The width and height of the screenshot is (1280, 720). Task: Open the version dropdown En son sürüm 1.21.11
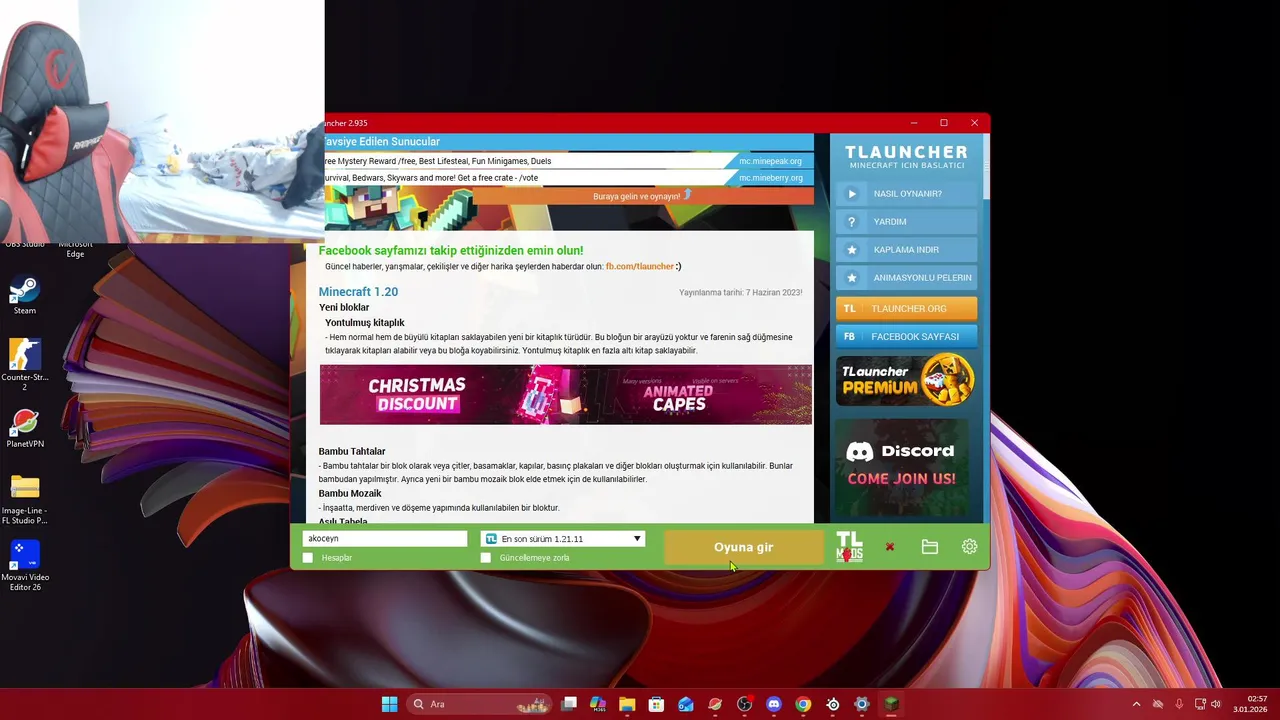pos(563,539)
